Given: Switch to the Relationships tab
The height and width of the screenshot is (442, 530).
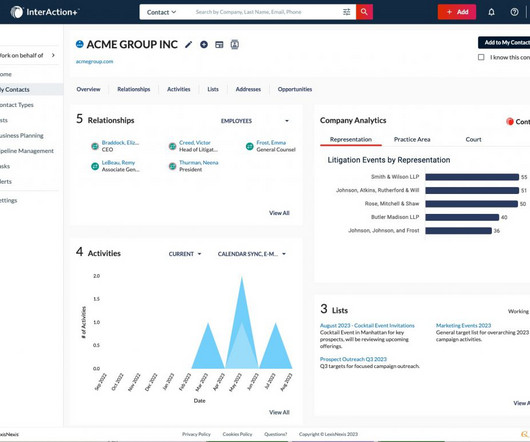Looking at the screenshot, I should 134,89.
